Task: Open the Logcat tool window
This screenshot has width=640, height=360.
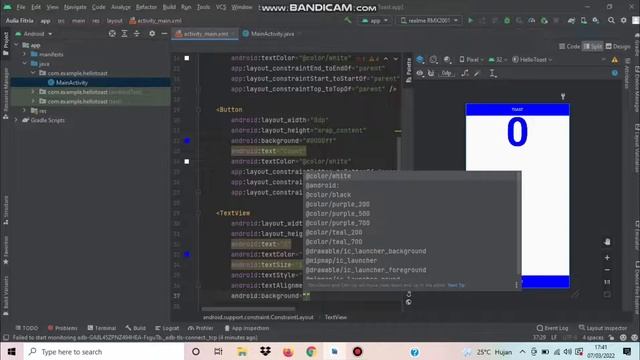Action: pyautogui.click(x=167, y=328)
